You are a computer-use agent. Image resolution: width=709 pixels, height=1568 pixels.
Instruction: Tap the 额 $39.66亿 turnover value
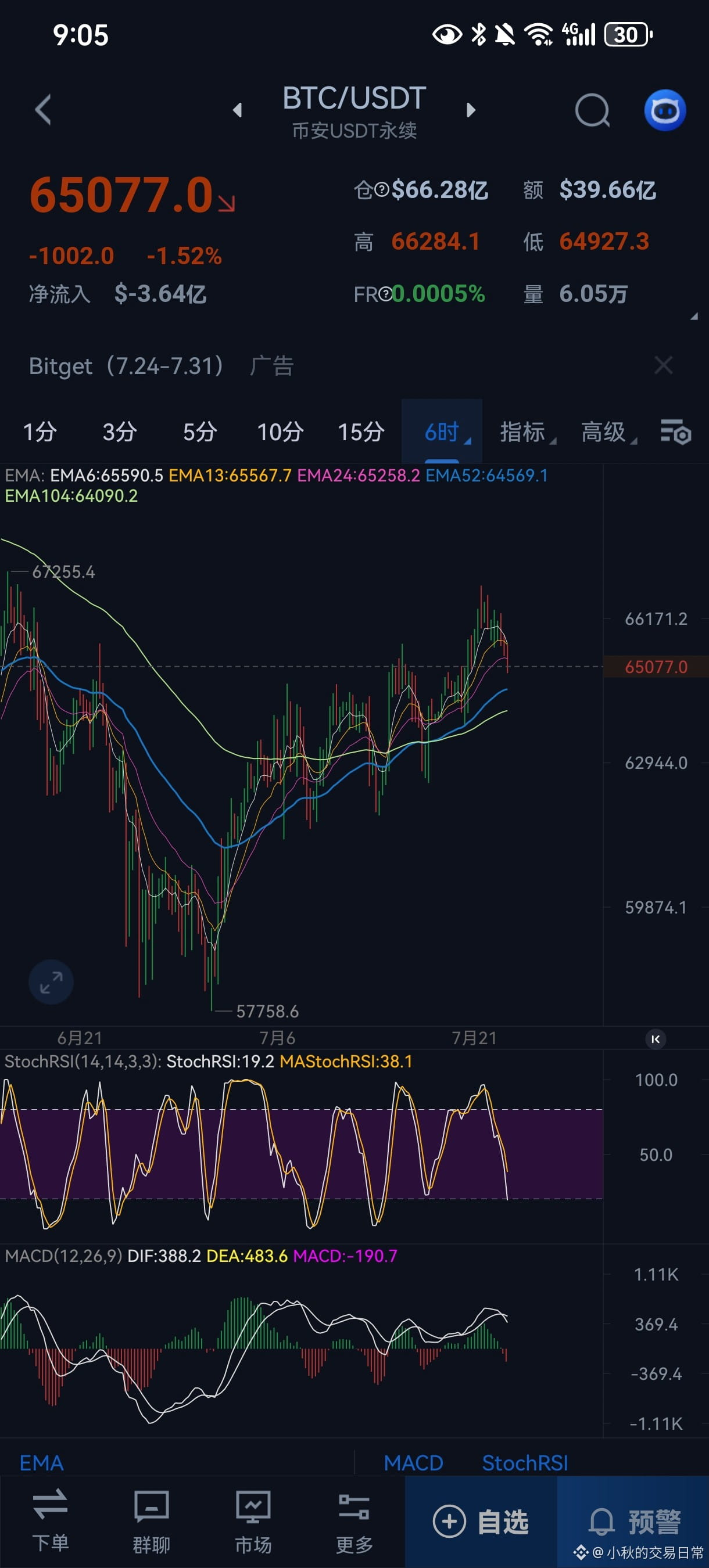(x=589, y=190)
